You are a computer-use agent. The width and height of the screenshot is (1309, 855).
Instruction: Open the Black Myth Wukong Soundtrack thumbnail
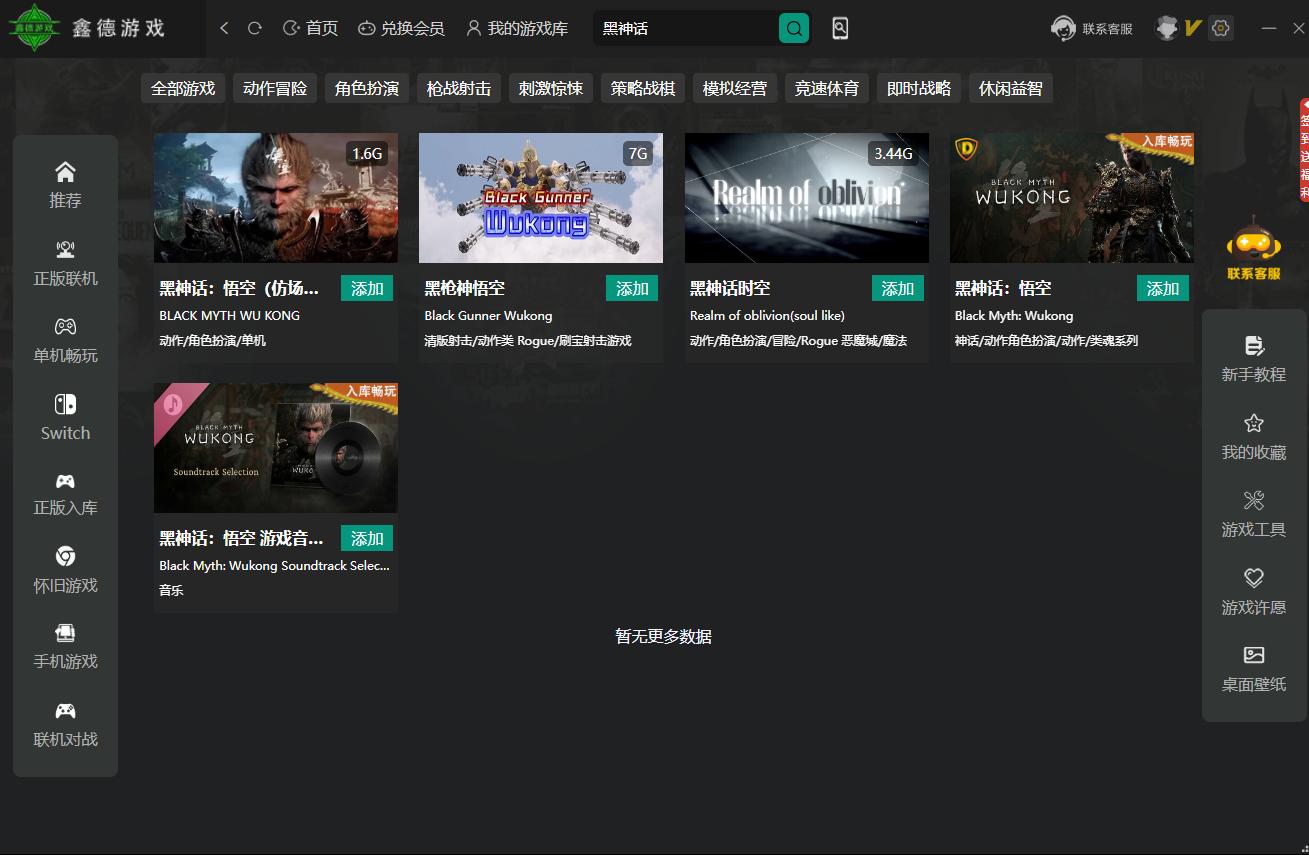point(276,448)
